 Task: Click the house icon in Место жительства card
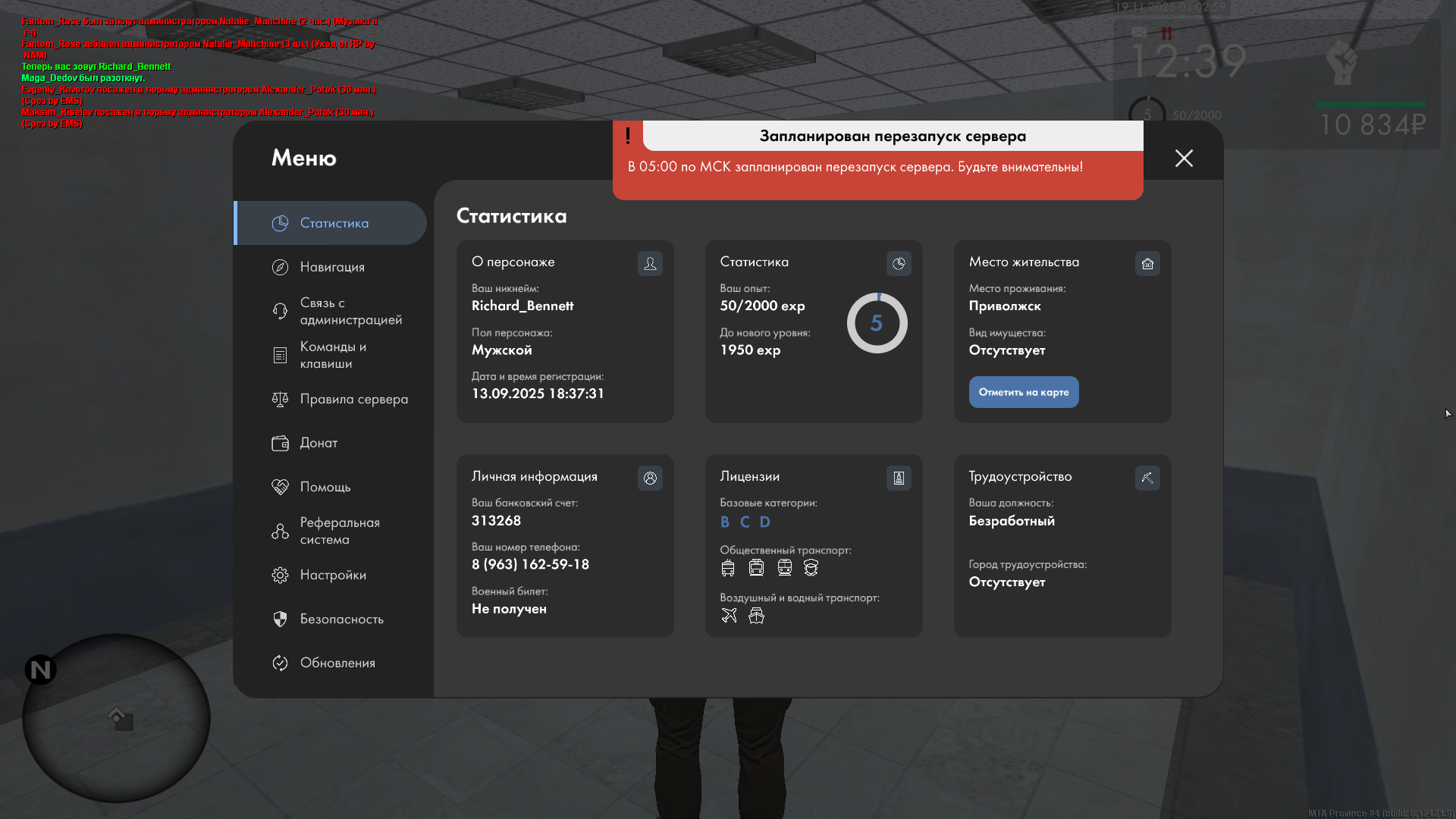pos(1147,263)
